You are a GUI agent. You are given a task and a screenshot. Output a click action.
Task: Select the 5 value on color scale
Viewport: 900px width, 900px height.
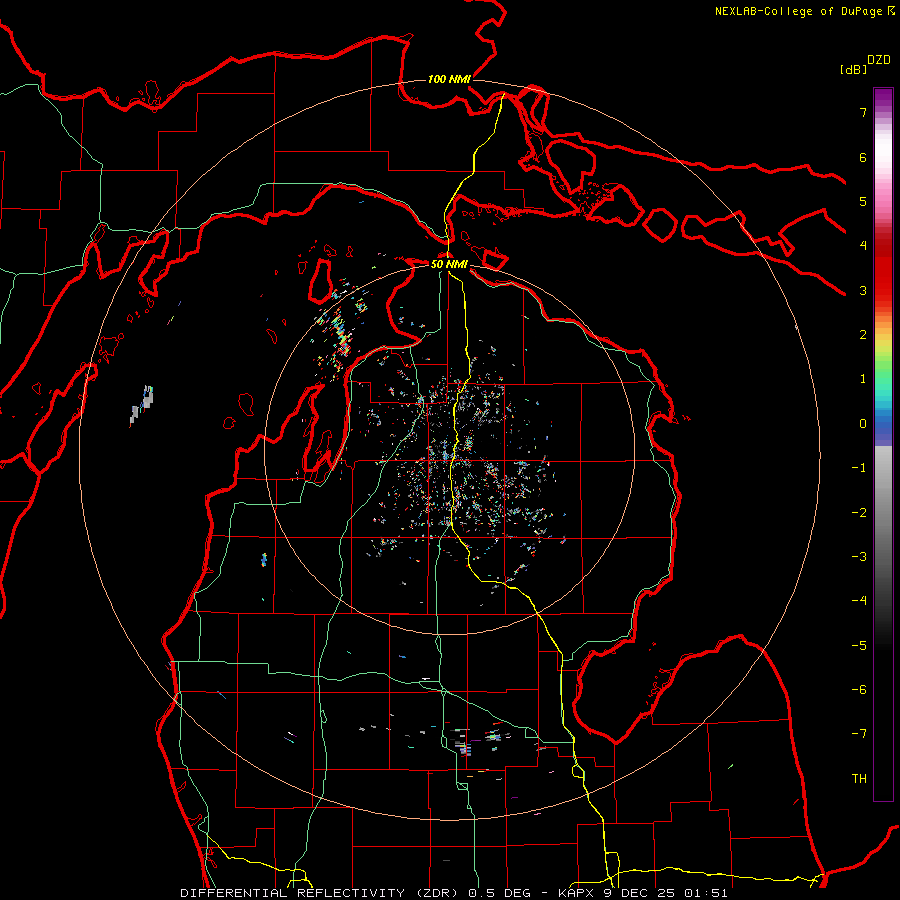pyautogui.click(x=863, y=201)
